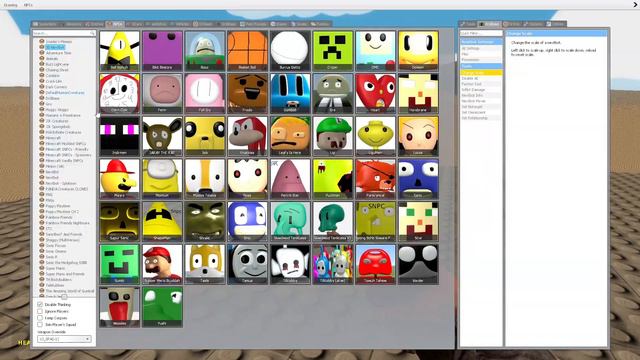Image resolution: width=640 pixels, height=360 pixels.
Task: Select the Set Relationship tool
Action: point(481,118)
